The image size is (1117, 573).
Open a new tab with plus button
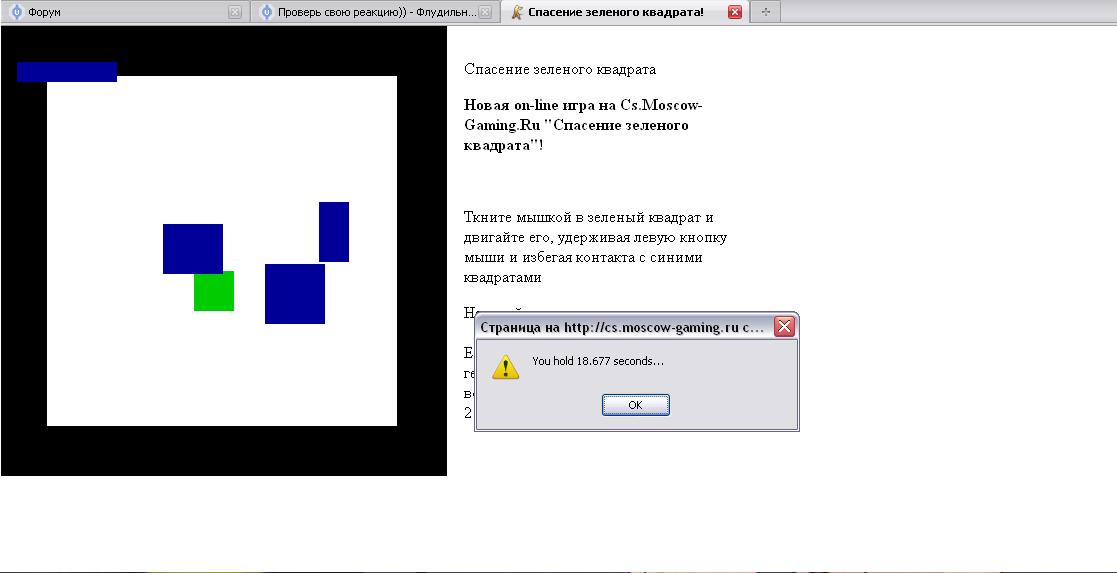point(766,12)
